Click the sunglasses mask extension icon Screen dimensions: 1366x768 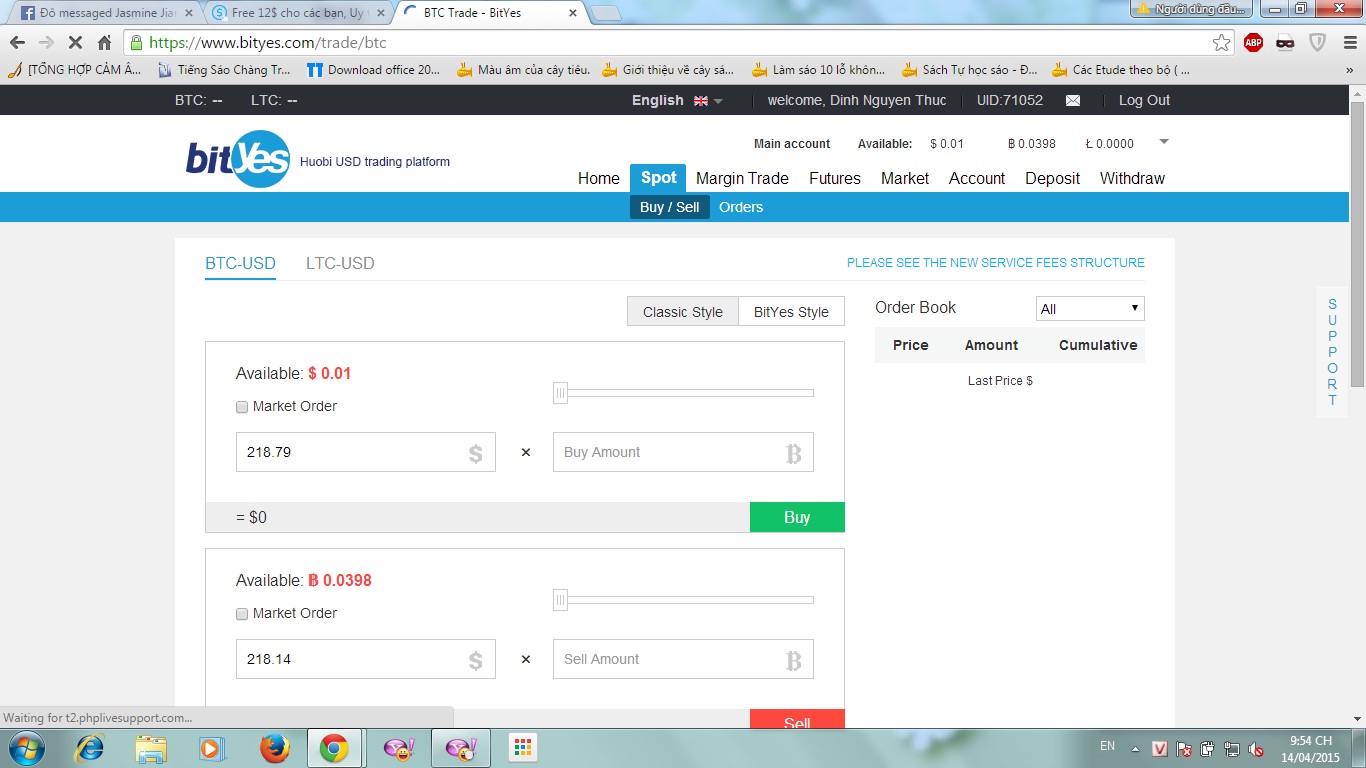pyautogui.click(x=1285, y=43)
